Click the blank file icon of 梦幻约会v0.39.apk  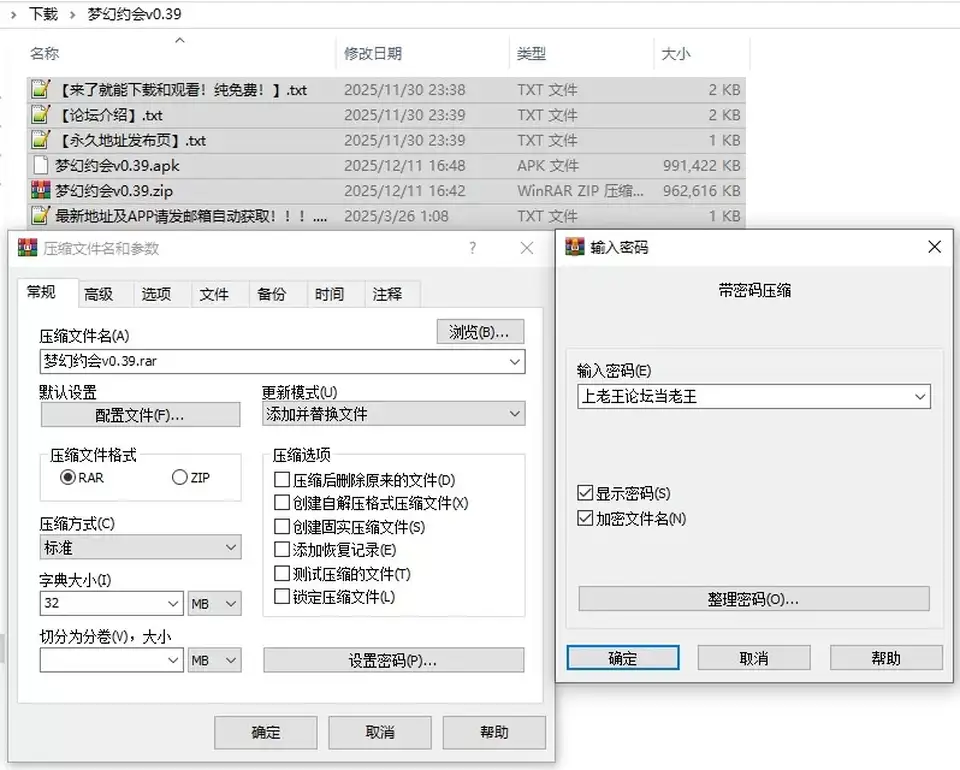40,165
